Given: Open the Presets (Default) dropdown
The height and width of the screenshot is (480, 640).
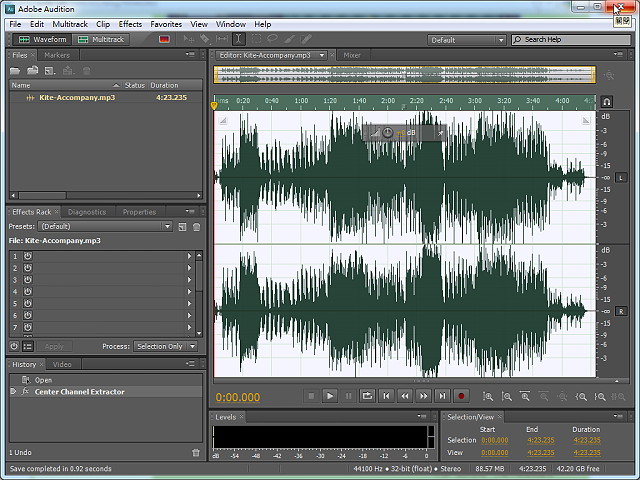Looking at the screenshot, I should (x=105, y=227).
